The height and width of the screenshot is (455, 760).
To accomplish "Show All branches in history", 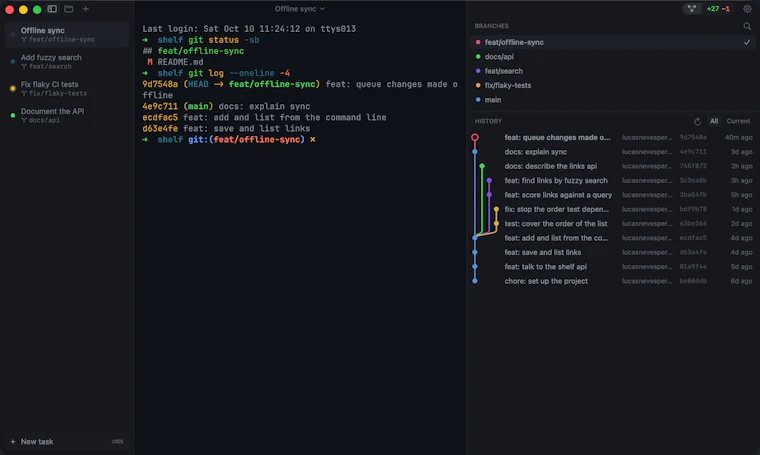I will tap(714, 121).
